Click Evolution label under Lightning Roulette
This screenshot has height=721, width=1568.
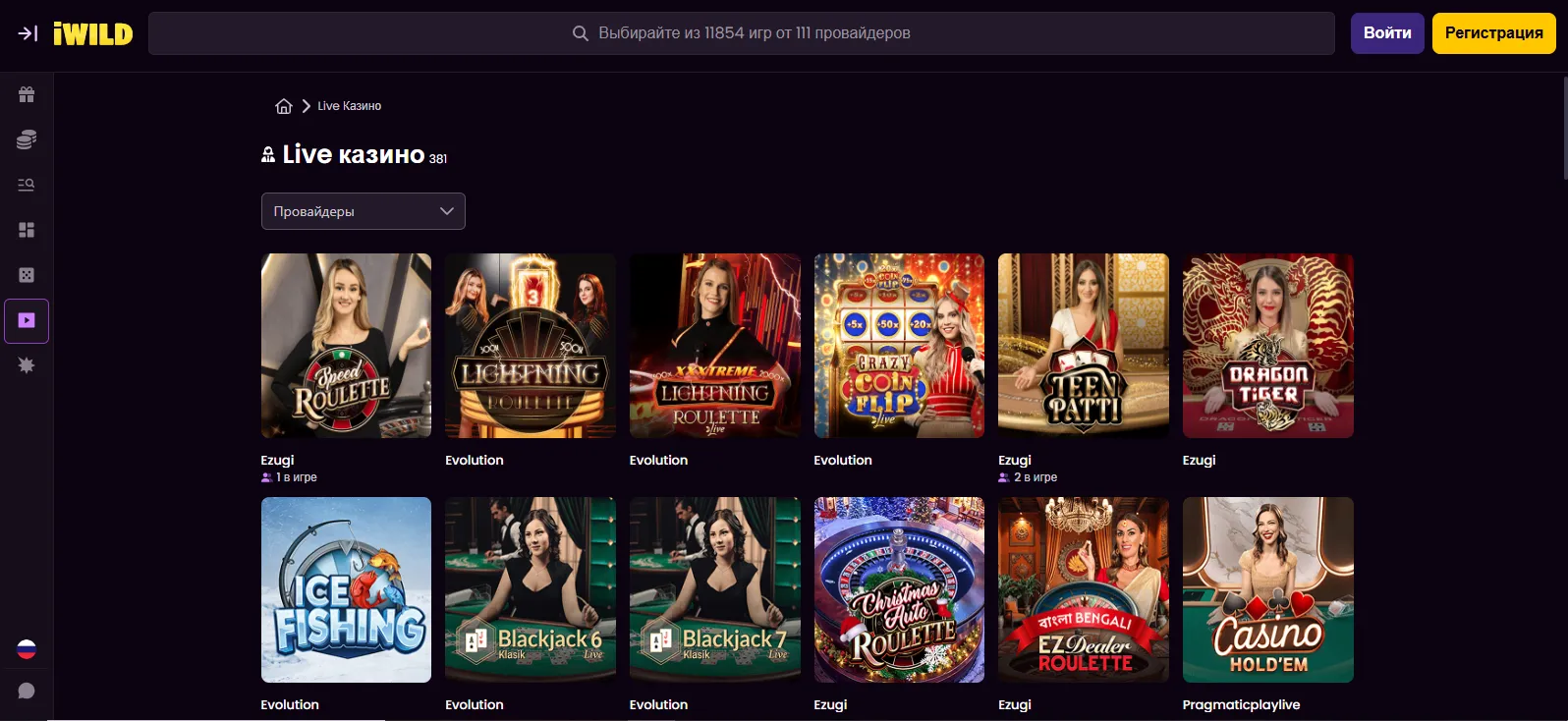point(475,460)
